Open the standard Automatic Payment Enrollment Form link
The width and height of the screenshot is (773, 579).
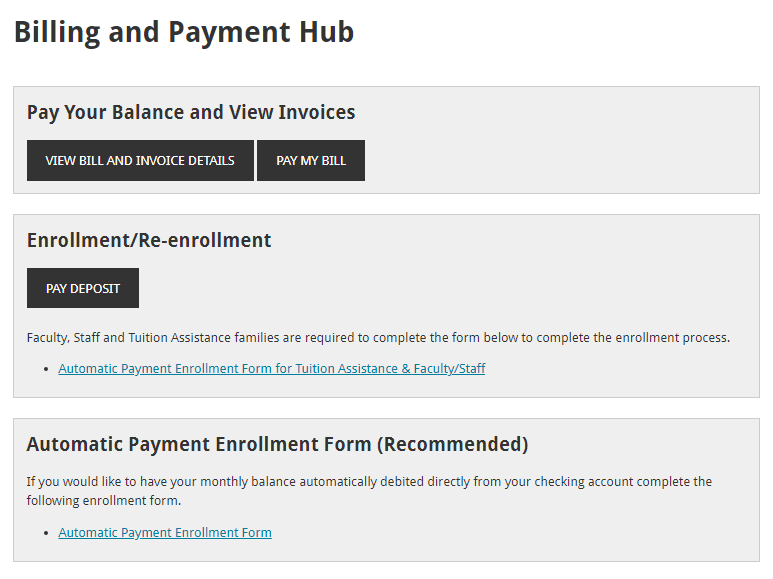click(x=165, y=533)
